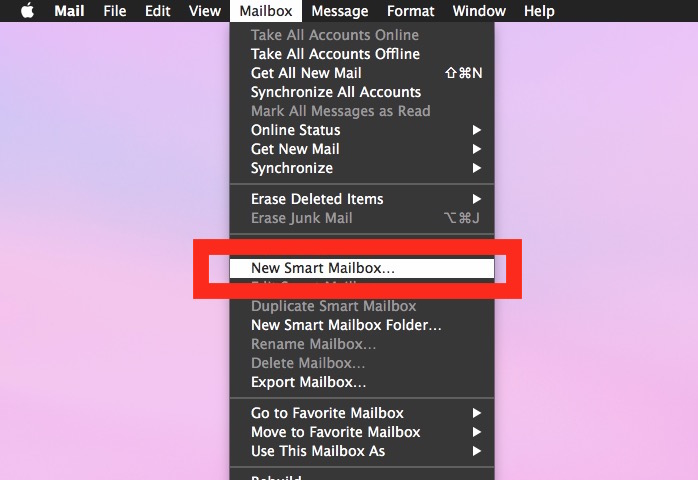Open the Help menu
The height and width of the screenshot is (480, 698).
539,11
